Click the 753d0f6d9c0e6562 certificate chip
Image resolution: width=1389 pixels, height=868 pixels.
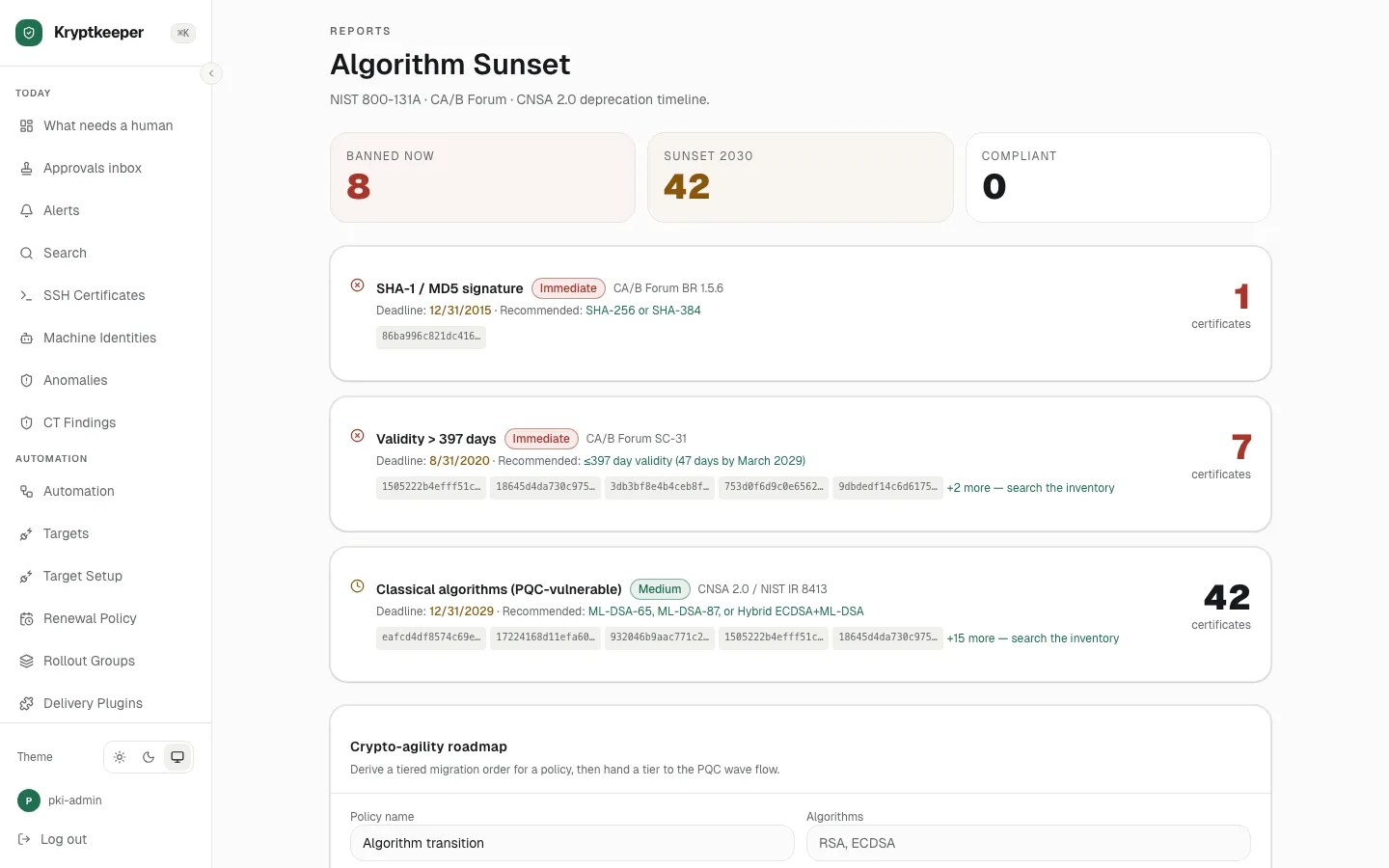coord(774,487)
